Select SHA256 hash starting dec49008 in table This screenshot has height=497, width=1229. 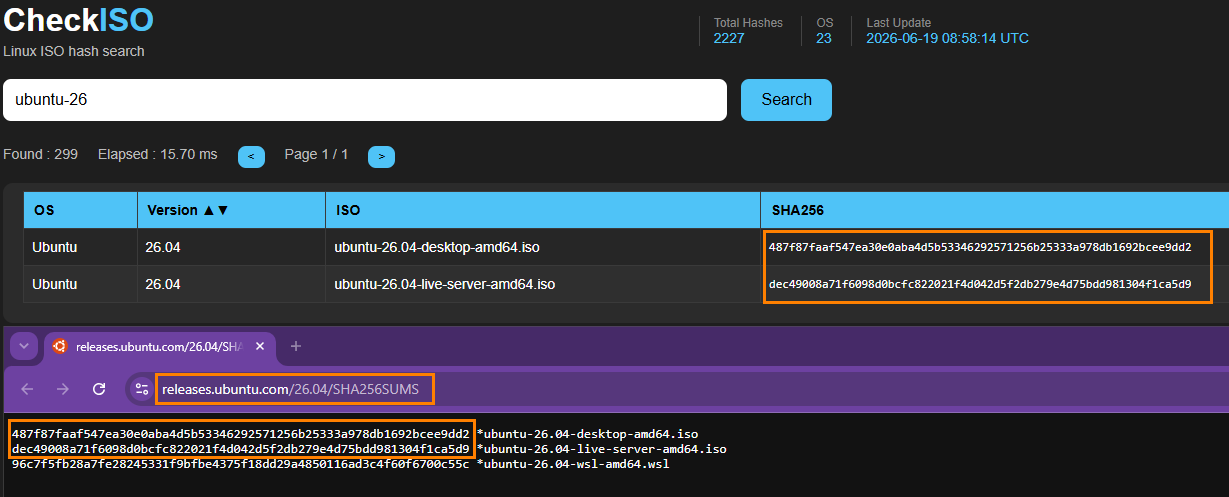click(980, 284)
